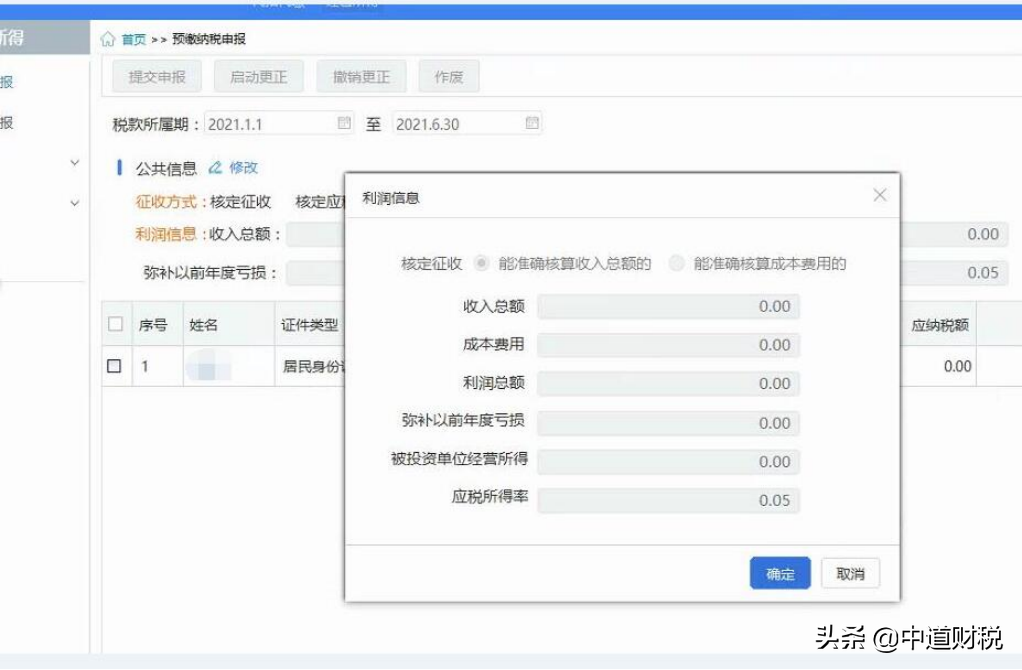This screenshot has height=670, width=1022.
Task: Click the 证件类型 column header
Action: tap(310, 325)
